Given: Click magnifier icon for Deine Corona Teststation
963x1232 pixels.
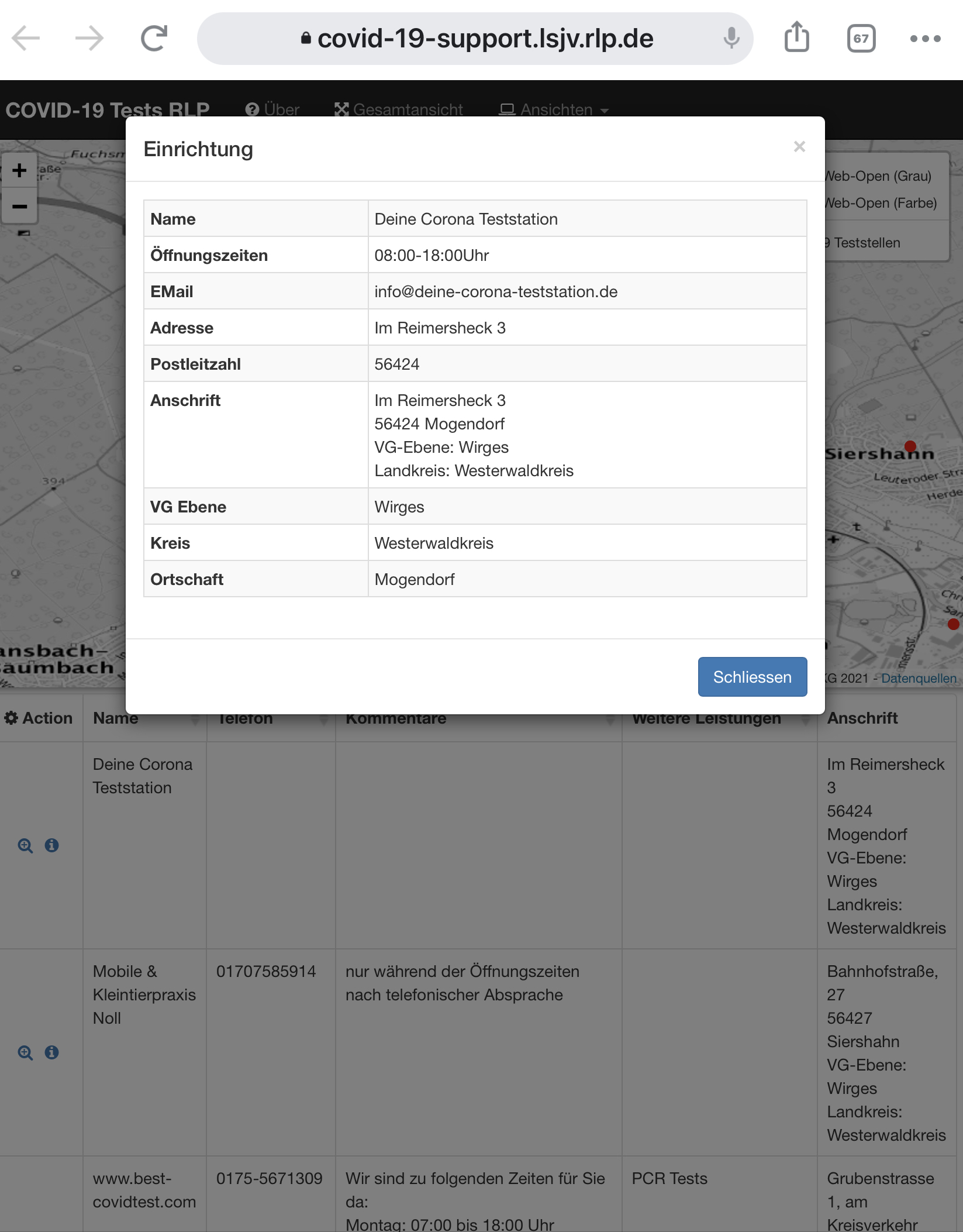Looking at the screenshot, I should tap(25, 845).
